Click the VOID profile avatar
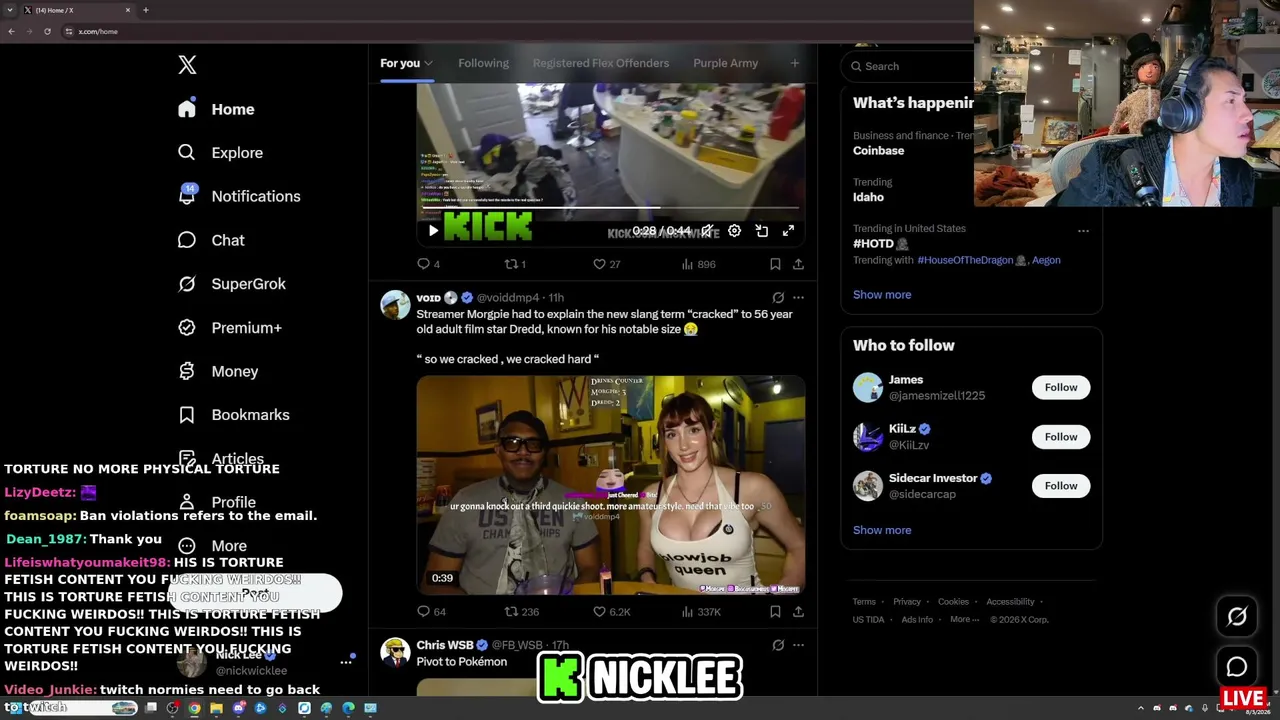Screen dimensions: 1280x720 (x=395, y=305)
